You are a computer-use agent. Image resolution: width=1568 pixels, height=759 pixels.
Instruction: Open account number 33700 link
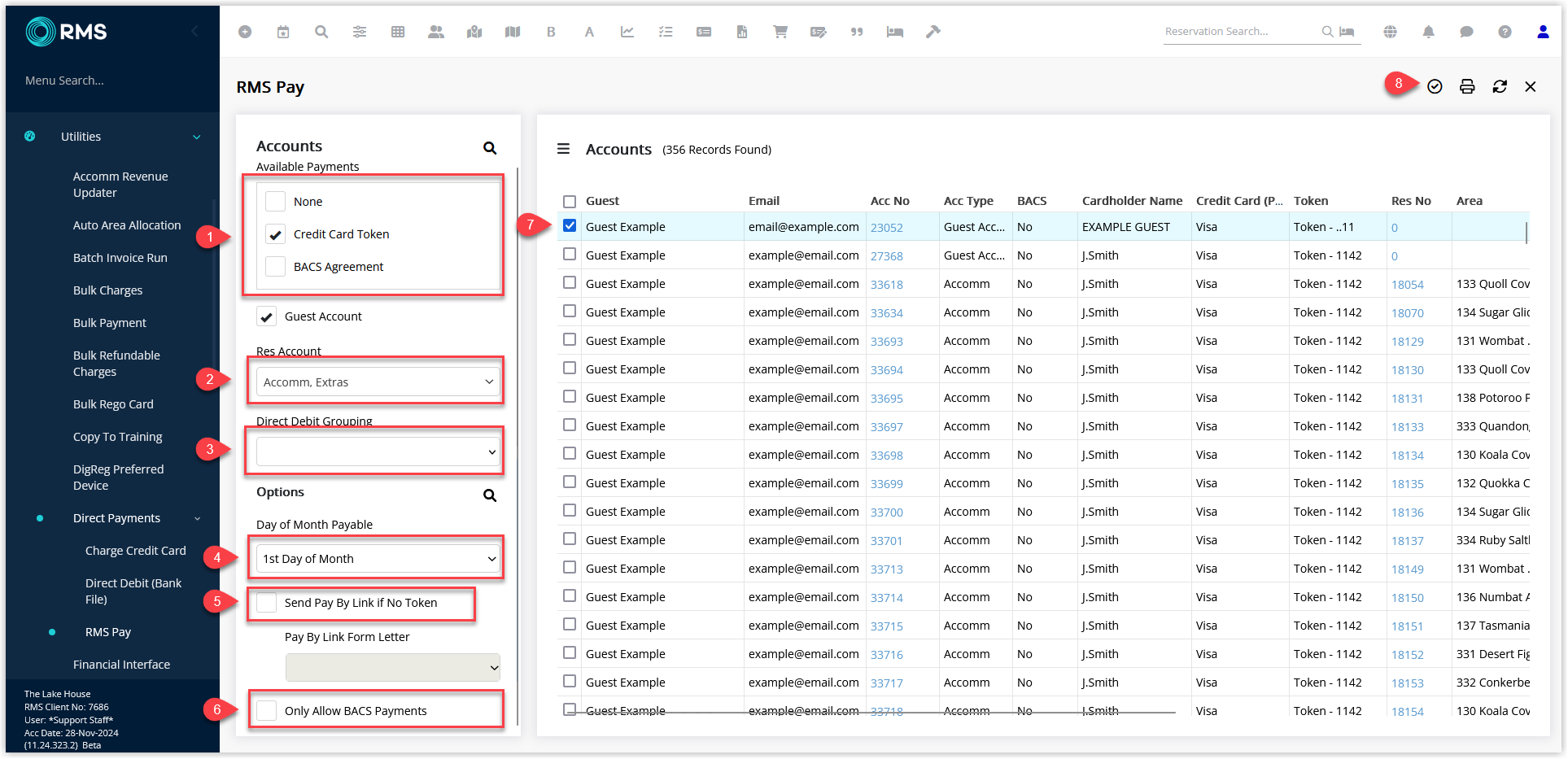tap(887, 513)
